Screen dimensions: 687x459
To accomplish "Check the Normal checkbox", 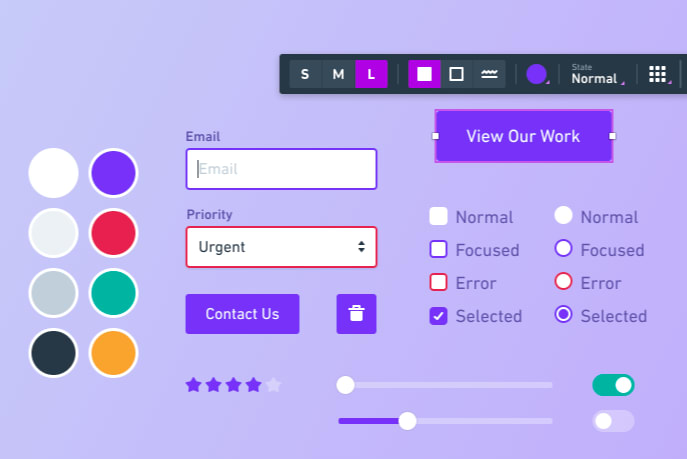I will coord(438,216).
